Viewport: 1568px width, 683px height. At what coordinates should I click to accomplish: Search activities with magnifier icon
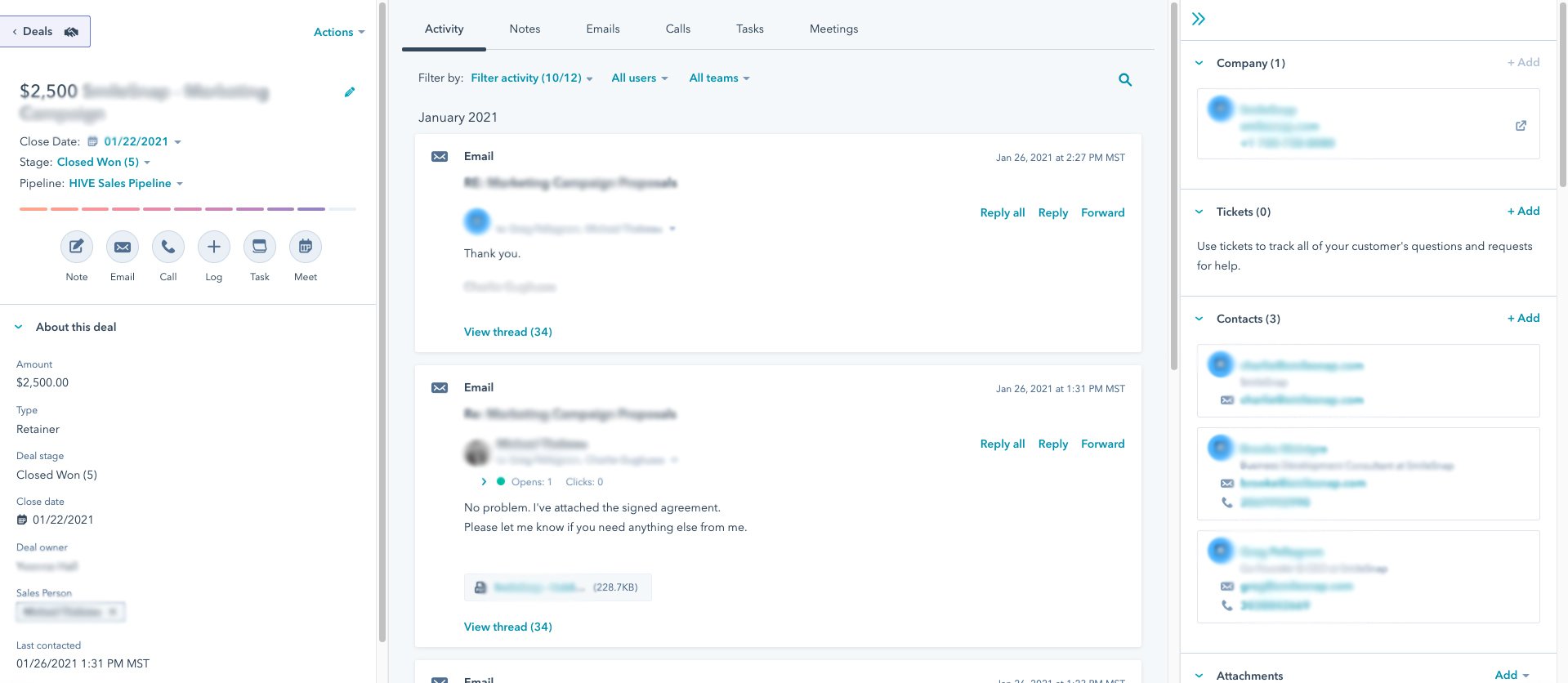point(1125,80)
